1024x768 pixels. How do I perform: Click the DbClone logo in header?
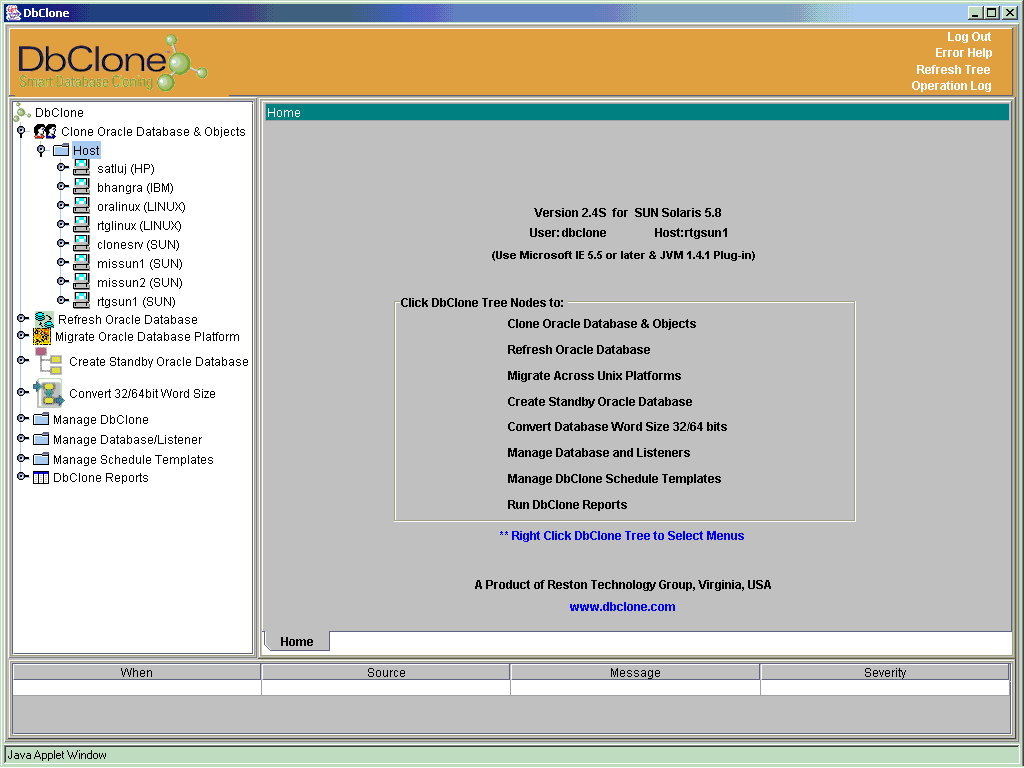click(x=111, y=63)
